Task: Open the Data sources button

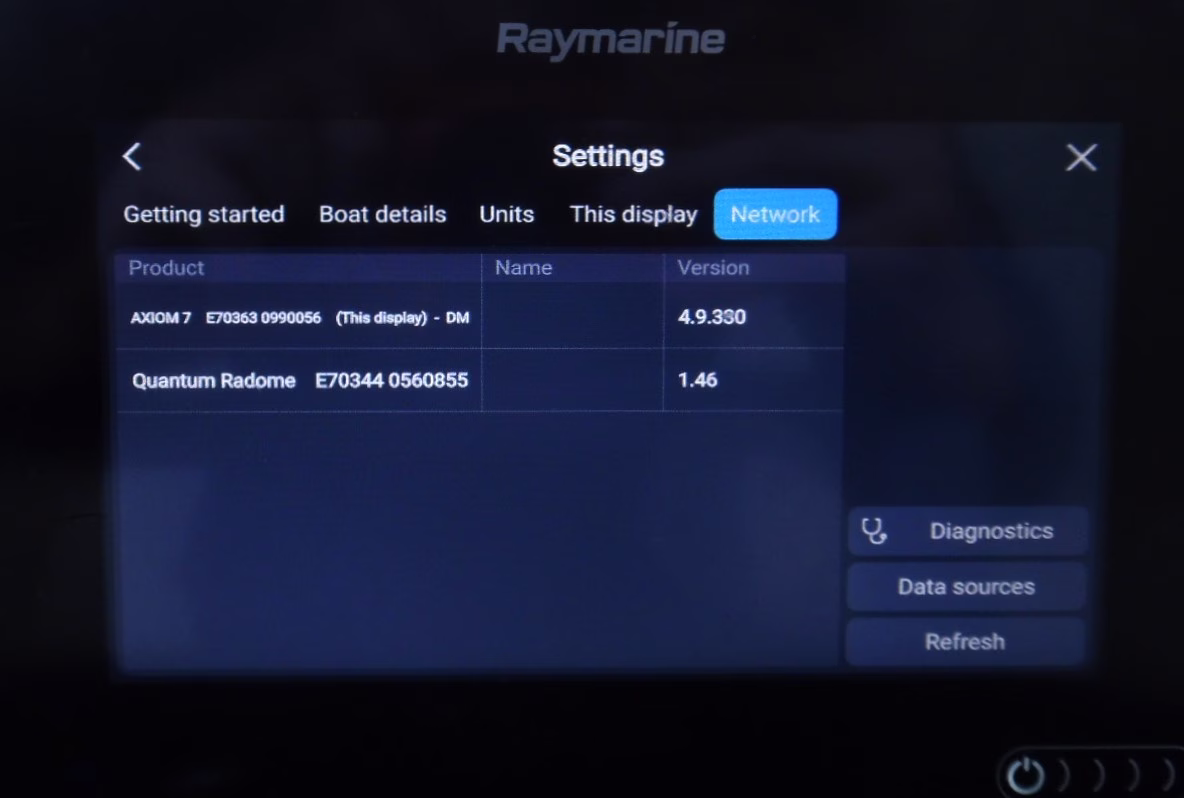Action: coord(967,587)
